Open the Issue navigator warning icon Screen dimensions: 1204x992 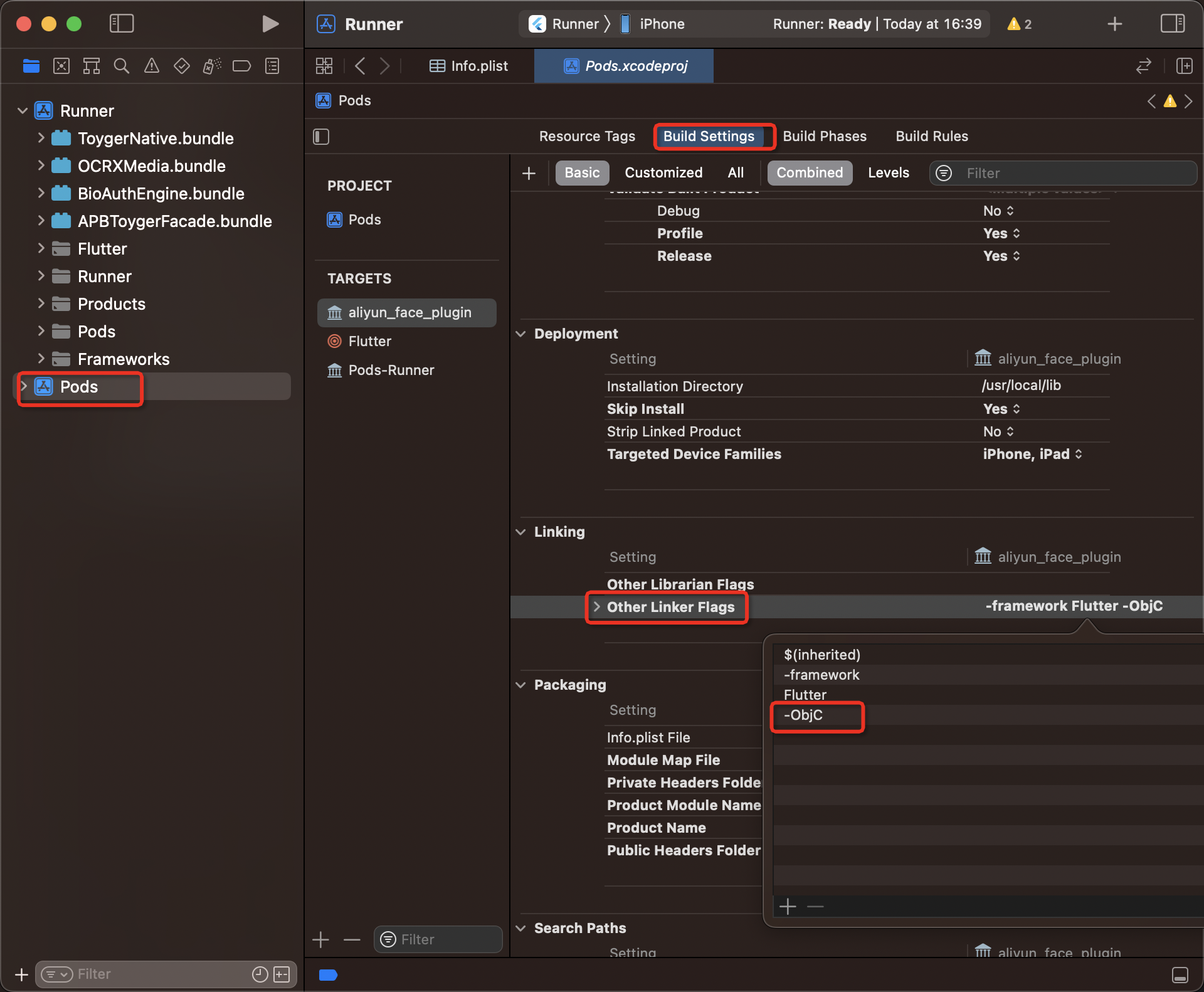pyautogui.click(x=152, y=66)
